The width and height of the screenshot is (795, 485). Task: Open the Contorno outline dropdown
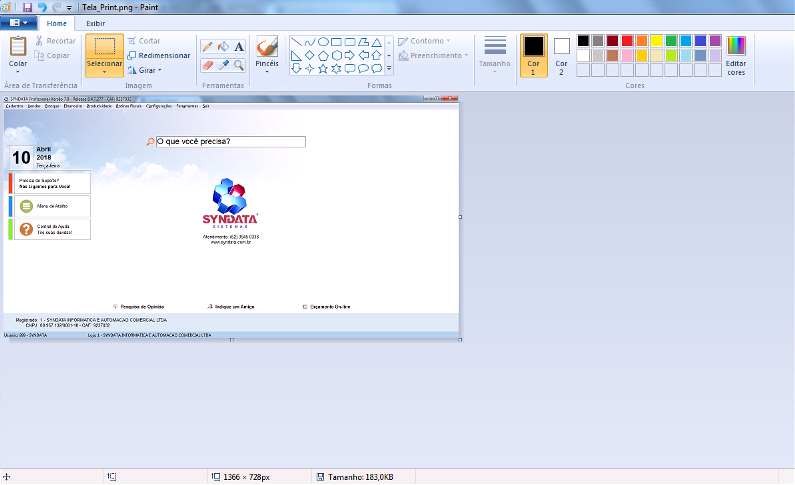424,41
